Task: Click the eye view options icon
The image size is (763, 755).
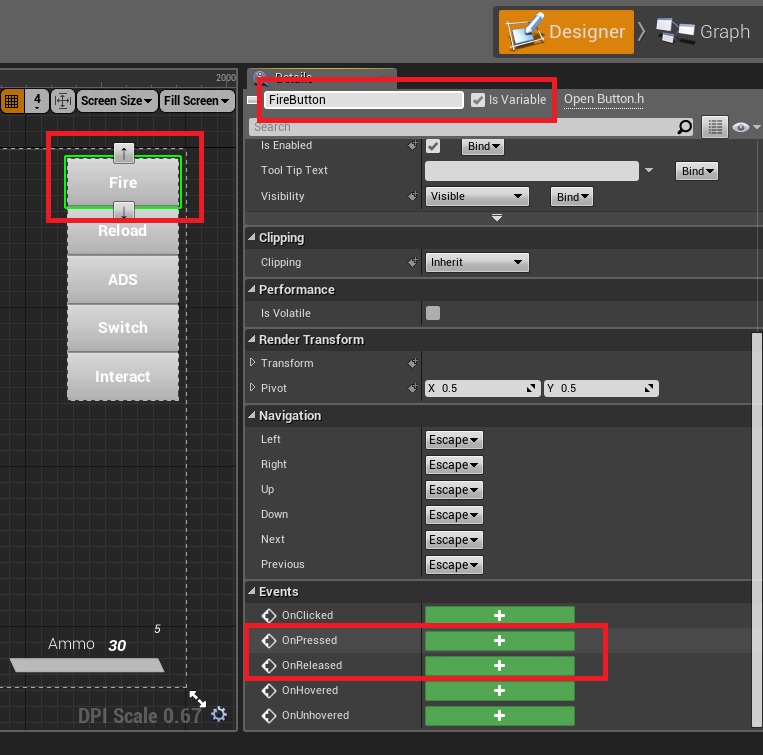Action: (x=740, y=127)
